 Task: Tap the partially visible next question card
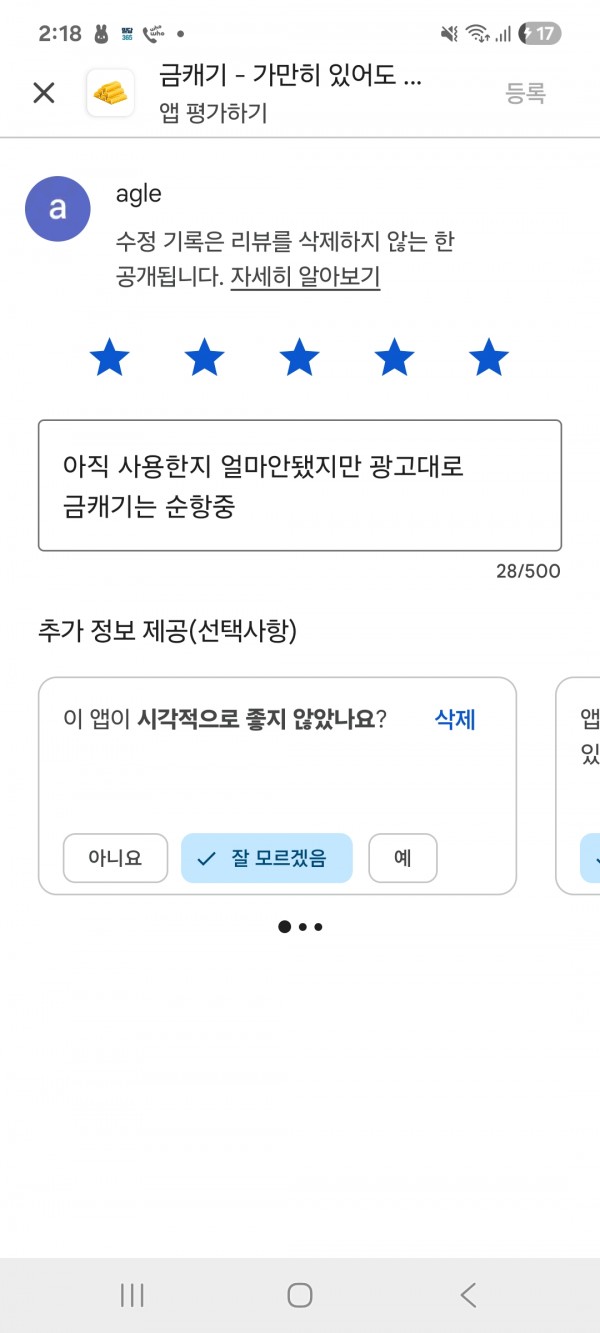tap(578, 786)
